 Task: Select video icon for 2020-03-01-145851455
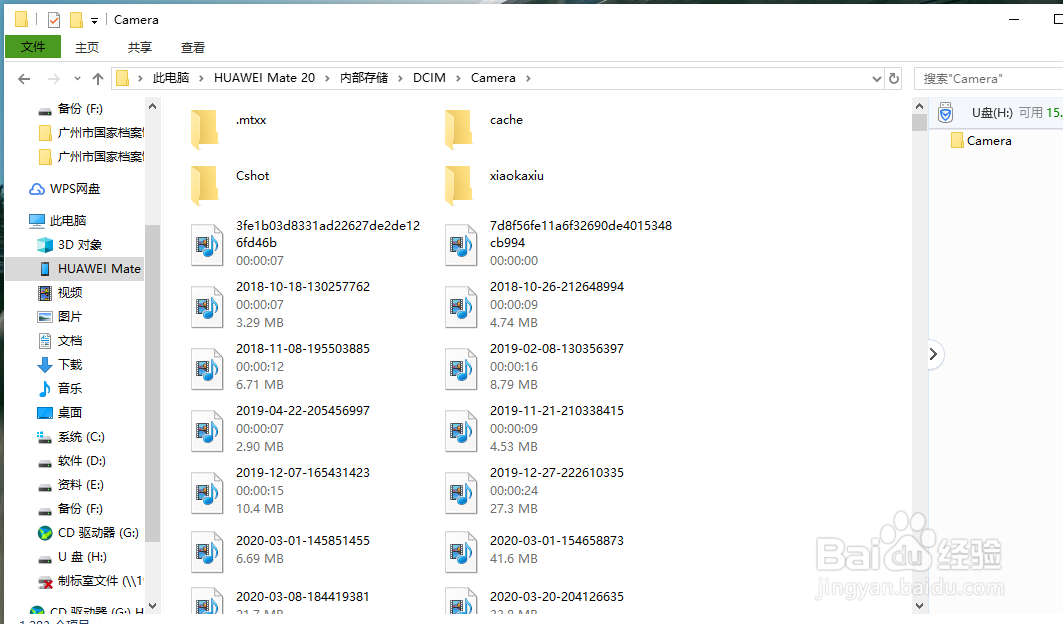(x=207, y=552)
